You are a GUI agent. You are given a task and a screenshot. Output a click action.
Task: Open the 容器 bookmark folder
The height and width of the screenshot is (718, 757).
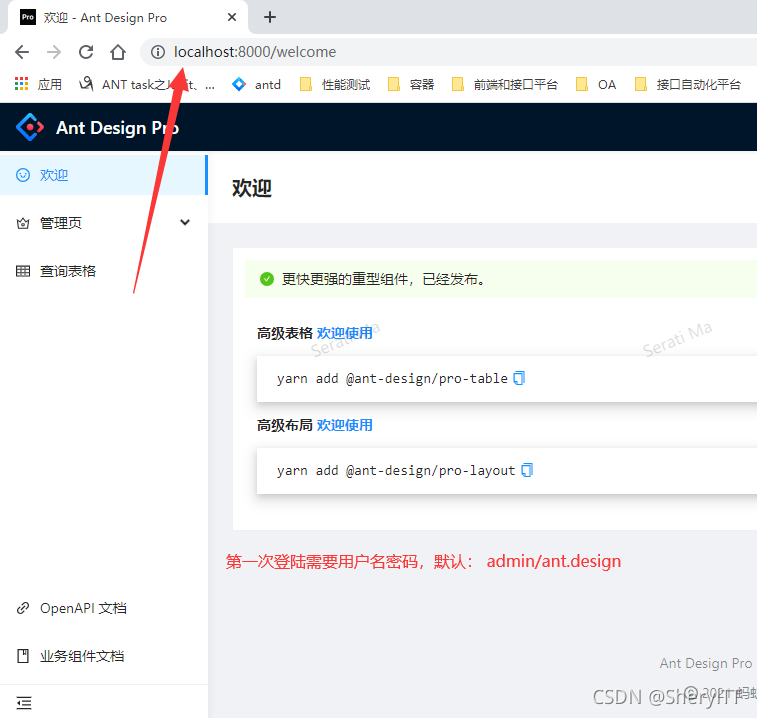[x=411, y=84]
